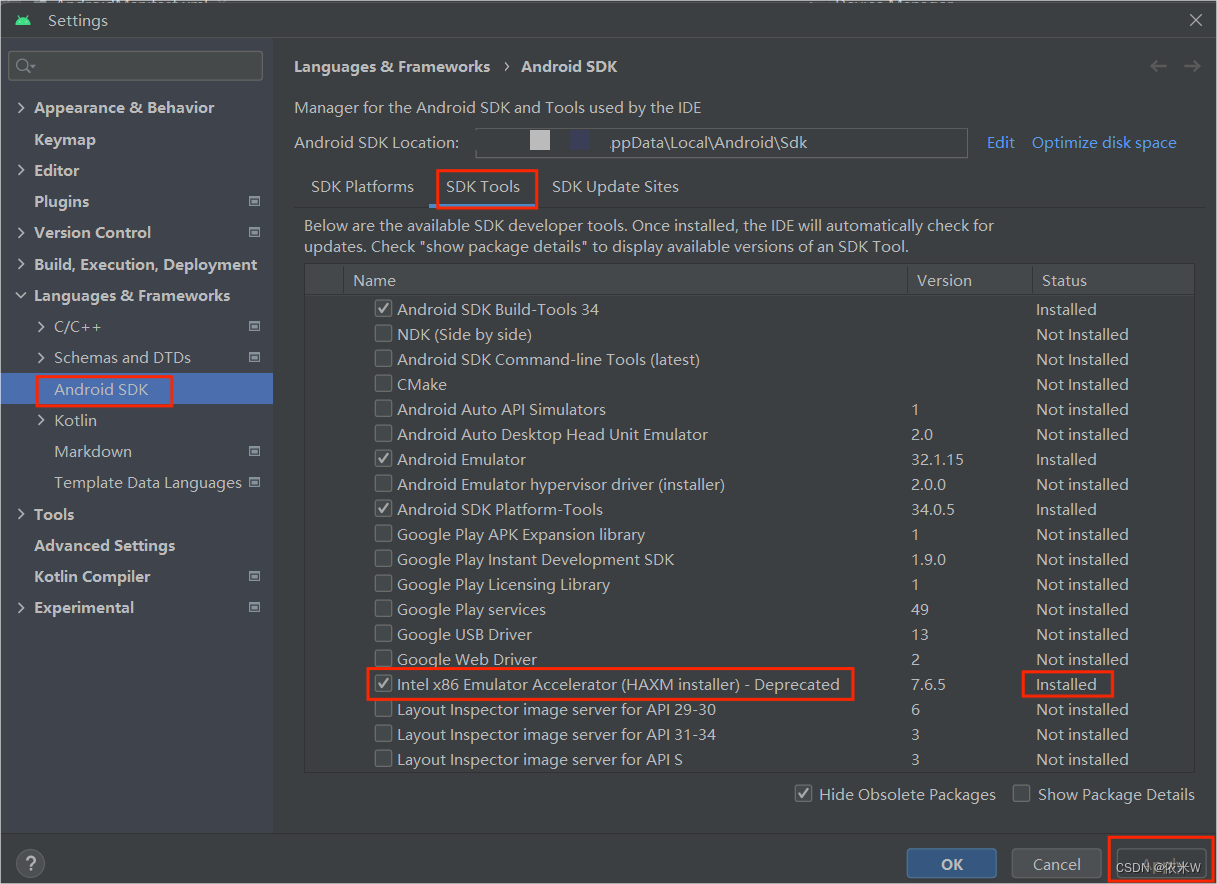Collapse the Languages & Frameworks section

coord(20,295)
